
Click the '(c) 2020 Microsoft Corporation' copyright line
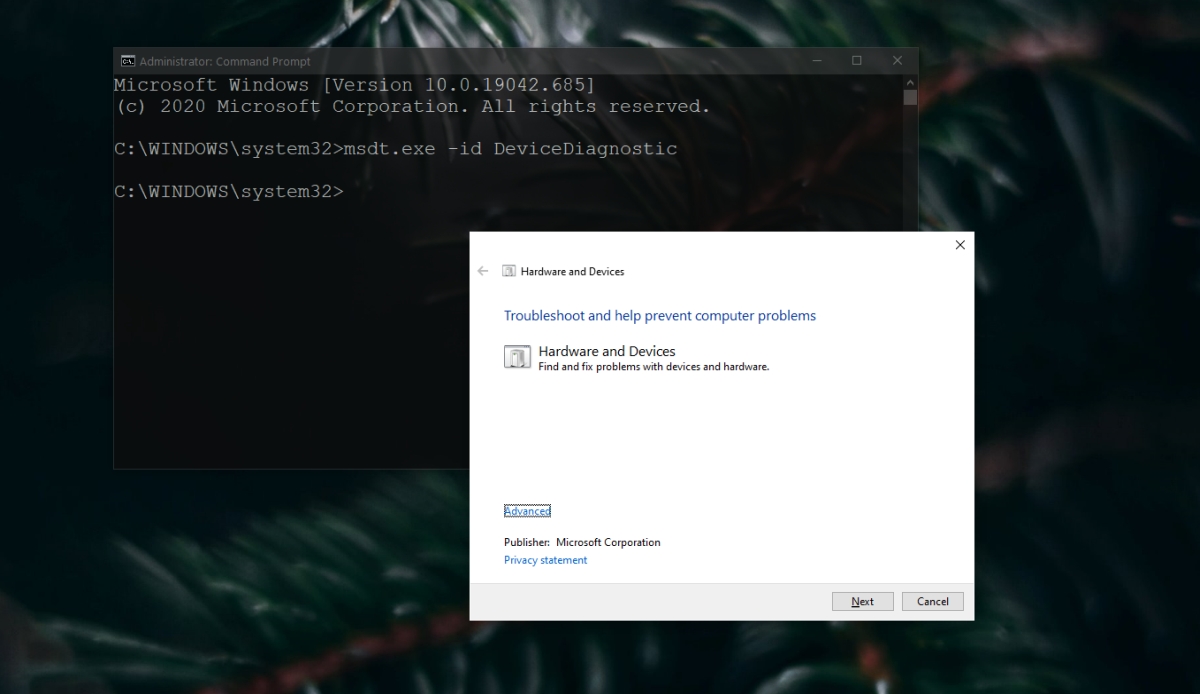click(412, 106)
